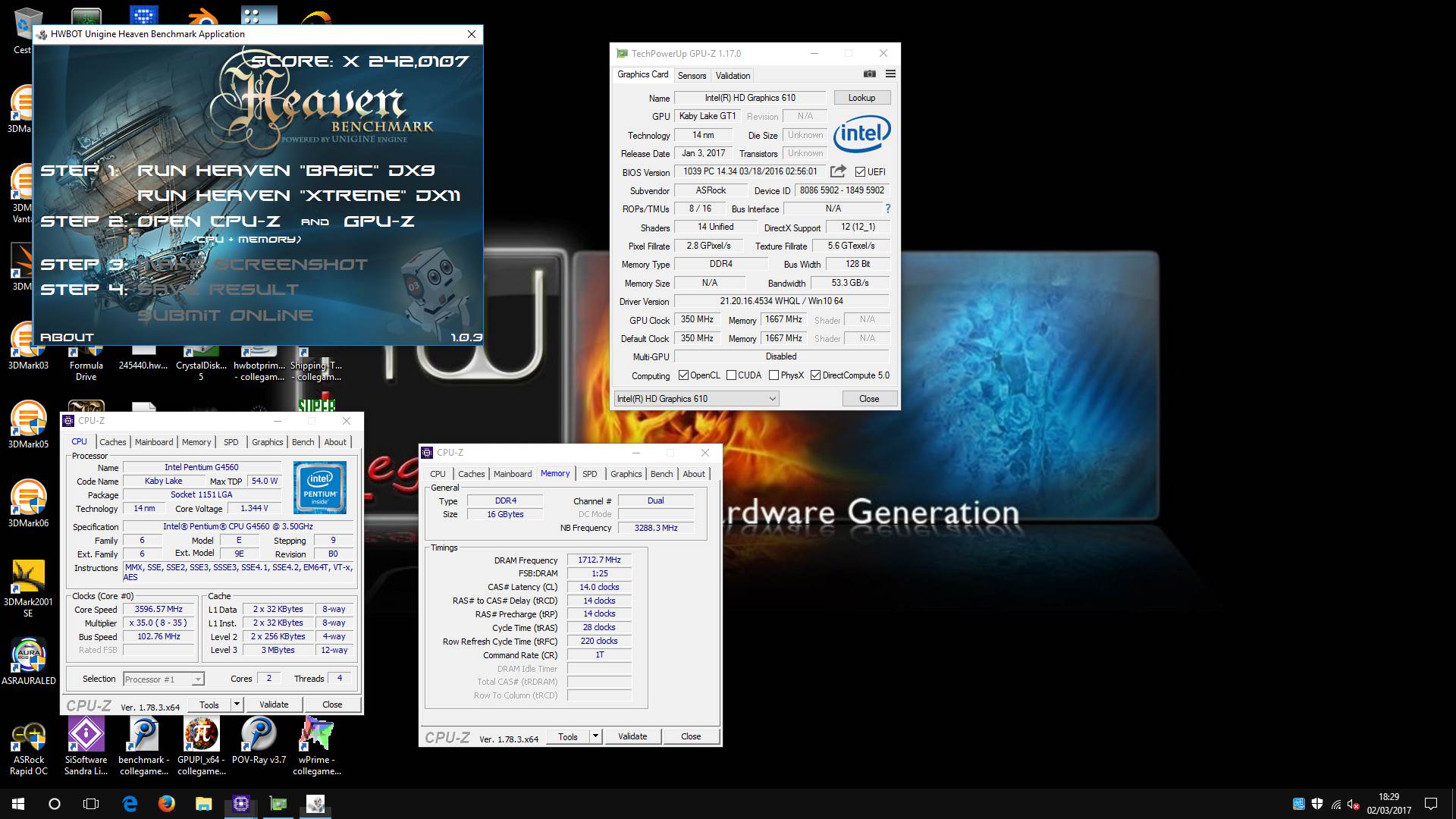Open Graphics tab in CPU-Z CPU window
This screenshot has height=819, width=1456.
pyautogui.click(x=267, y=442)
